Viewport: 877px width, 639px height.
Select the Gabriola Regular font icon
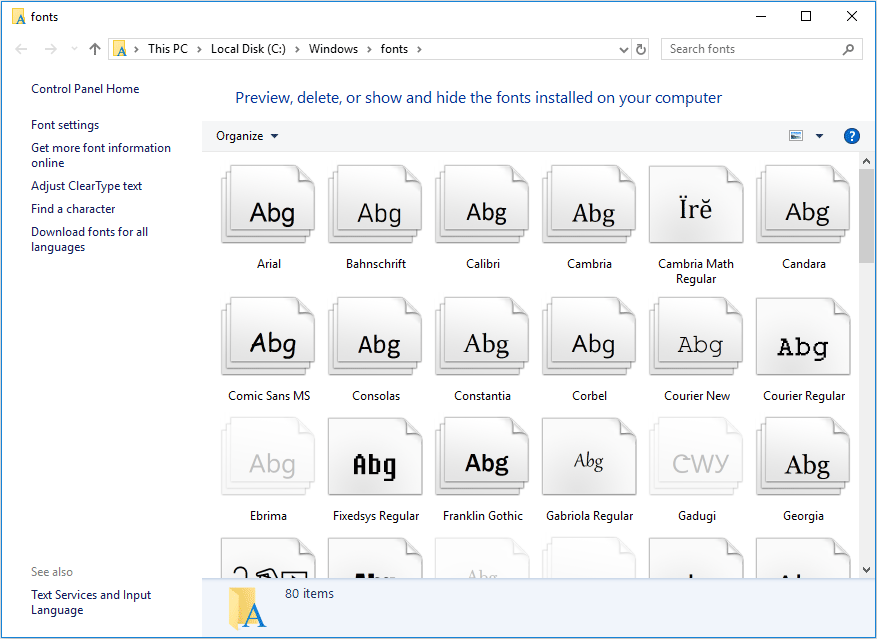pyautogui.click(x=589, y=457)
